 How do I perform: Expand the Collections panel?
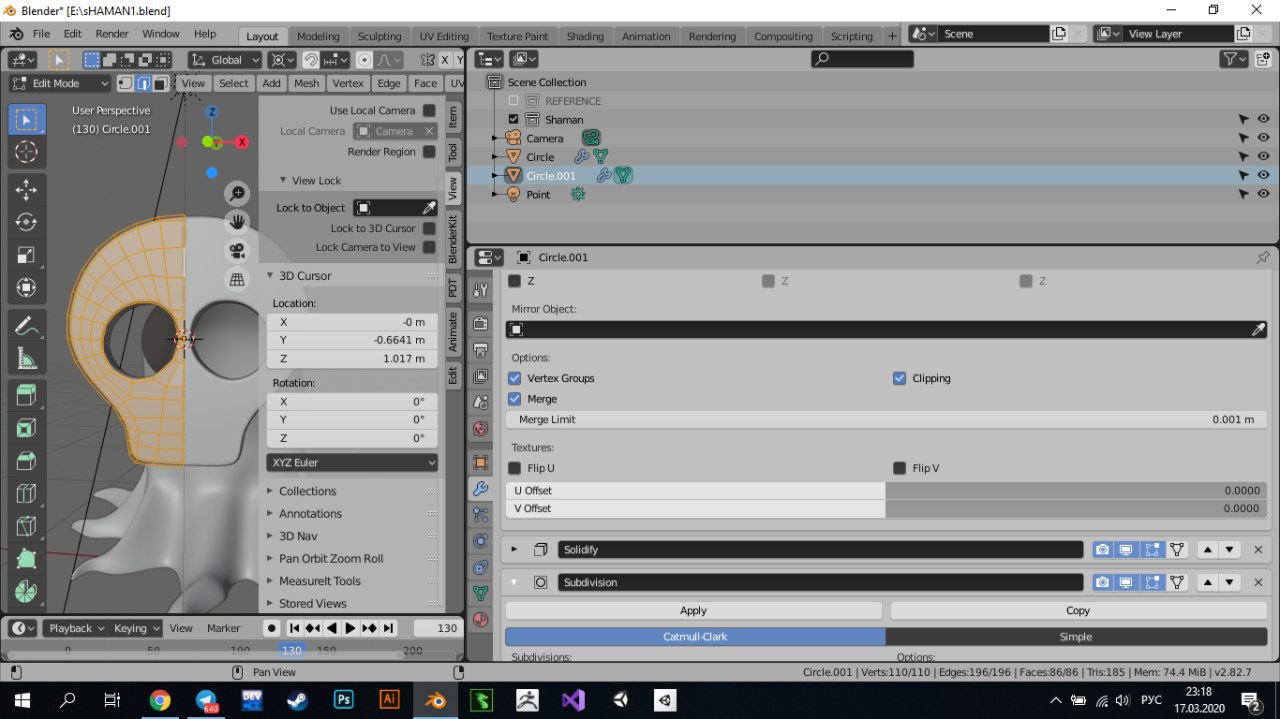point(270,491)
